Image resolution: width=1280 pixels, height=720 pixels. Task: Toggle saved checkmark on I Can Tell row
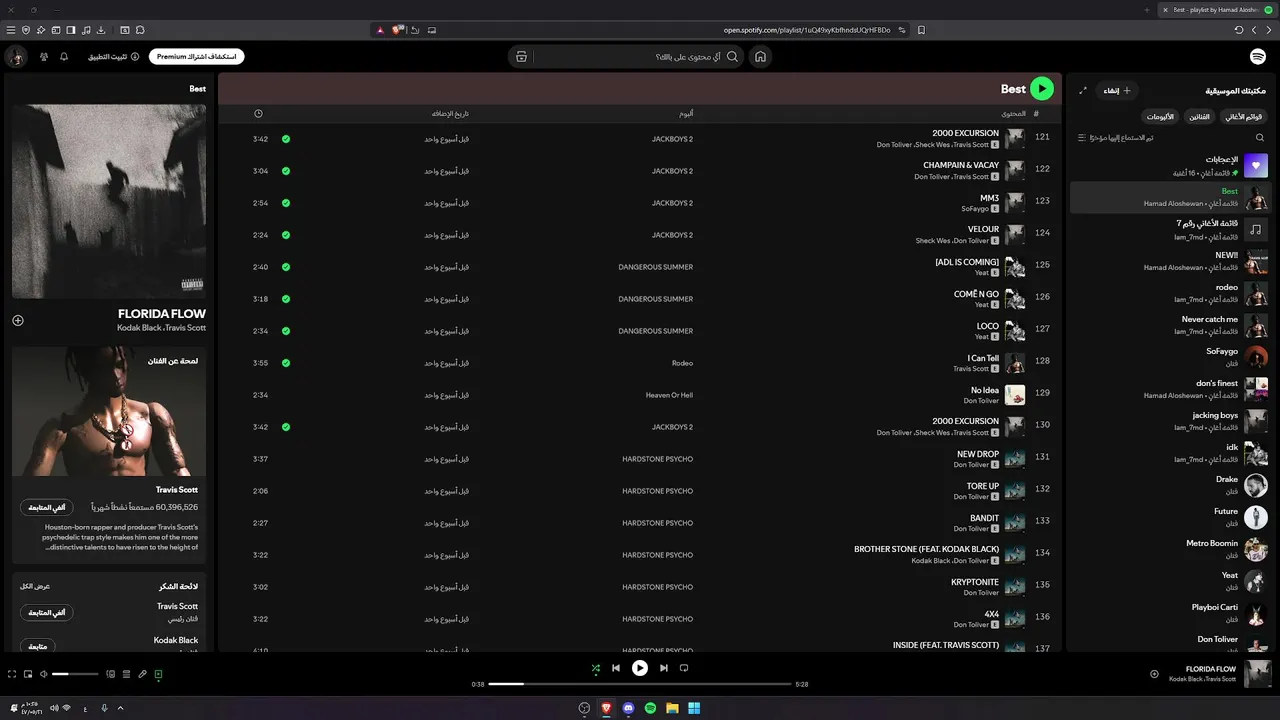(x=286, y=363)
